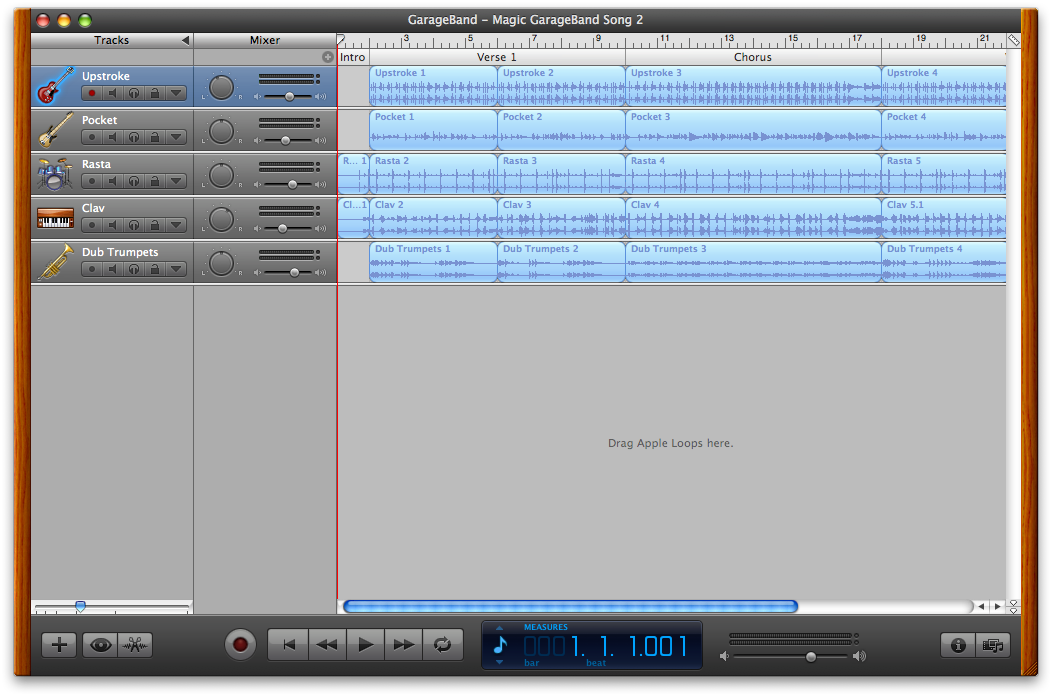
Task: Click the Dub Trumpets track name
Action: [120, 252]
